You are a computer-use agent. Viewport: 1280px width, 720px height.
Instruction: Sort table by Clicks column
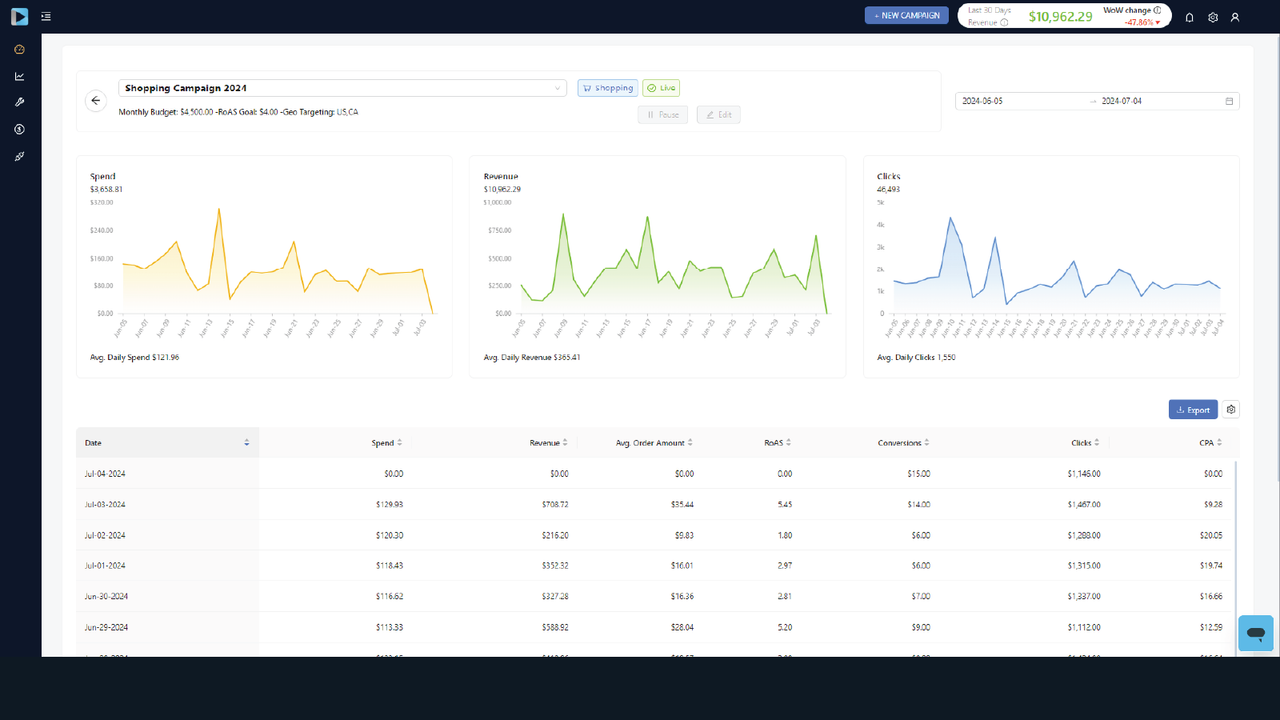pyautogui.click(x=1097, y=442)
